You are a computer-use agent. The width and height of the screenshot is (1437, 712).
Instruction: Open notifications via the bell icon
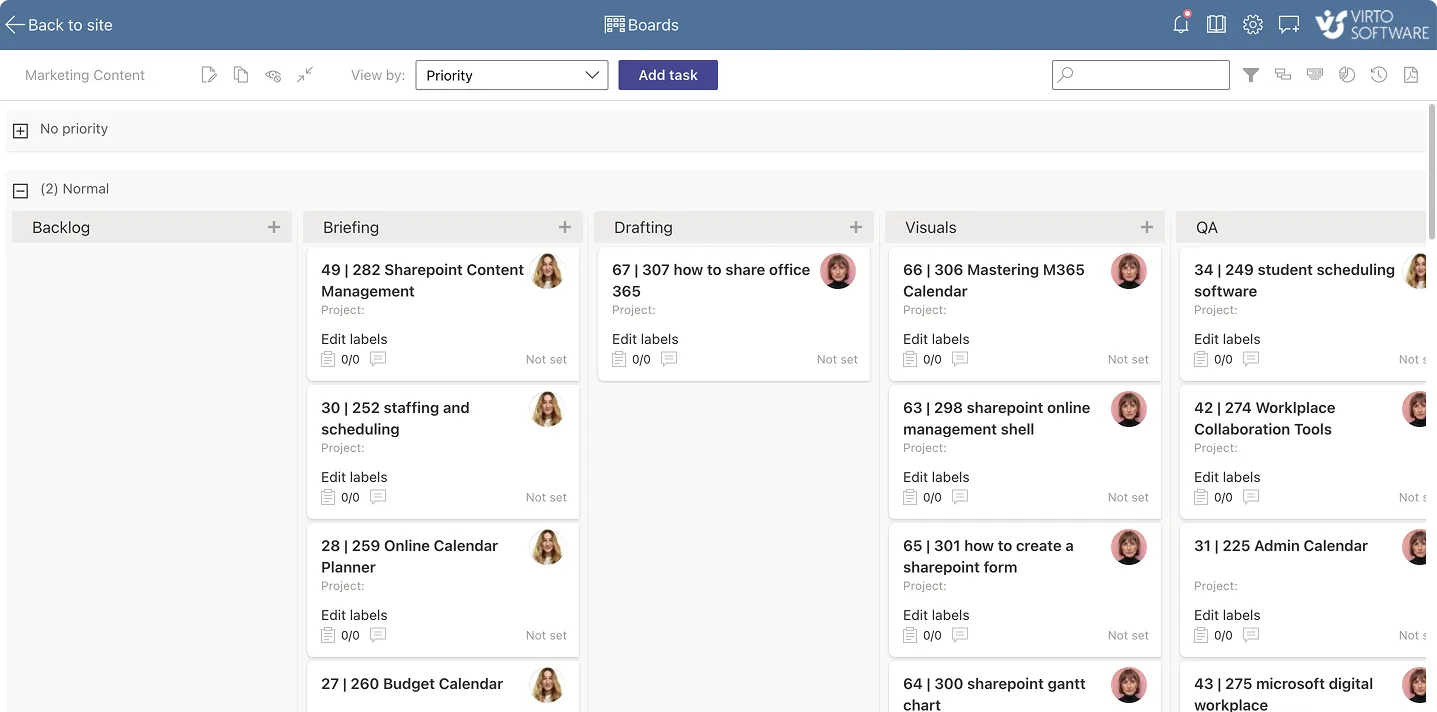pos(1180,24)
